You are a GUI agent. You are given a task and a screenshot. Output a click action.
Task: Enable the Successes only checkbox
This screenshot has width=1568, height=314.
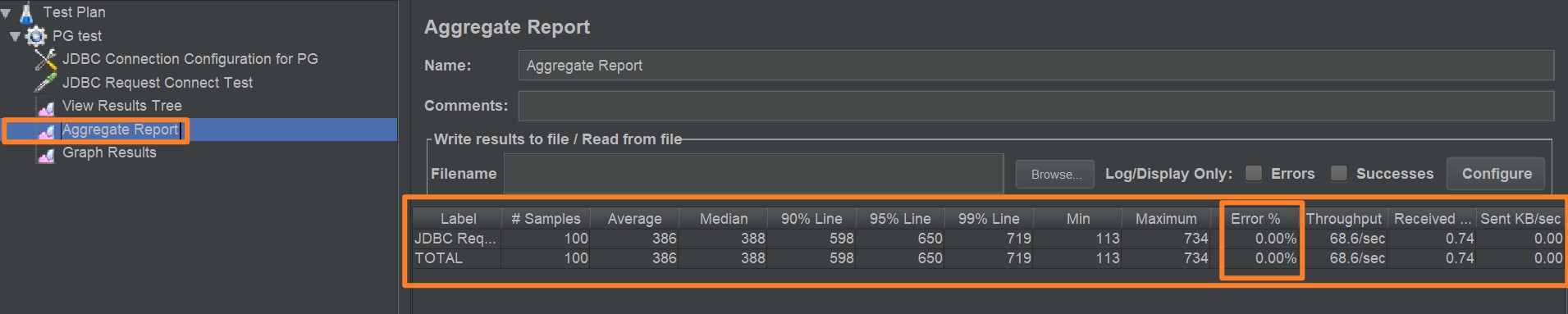pos(1338,173)
